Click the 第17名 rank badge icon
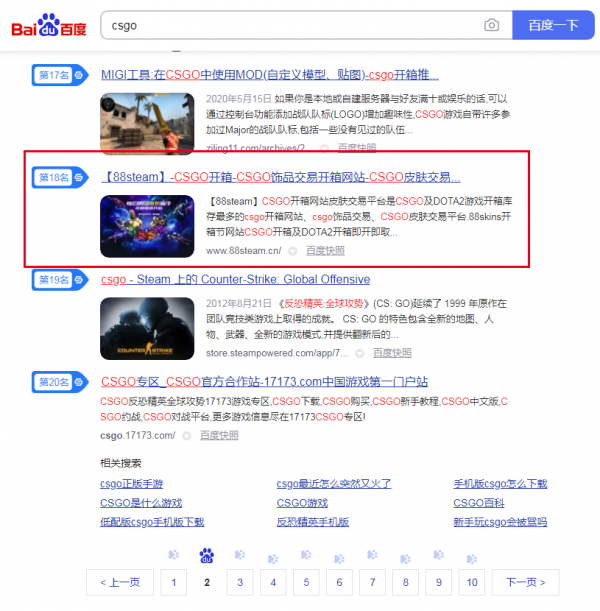Viewport: 600px width, 611px height. click(60, 75)
